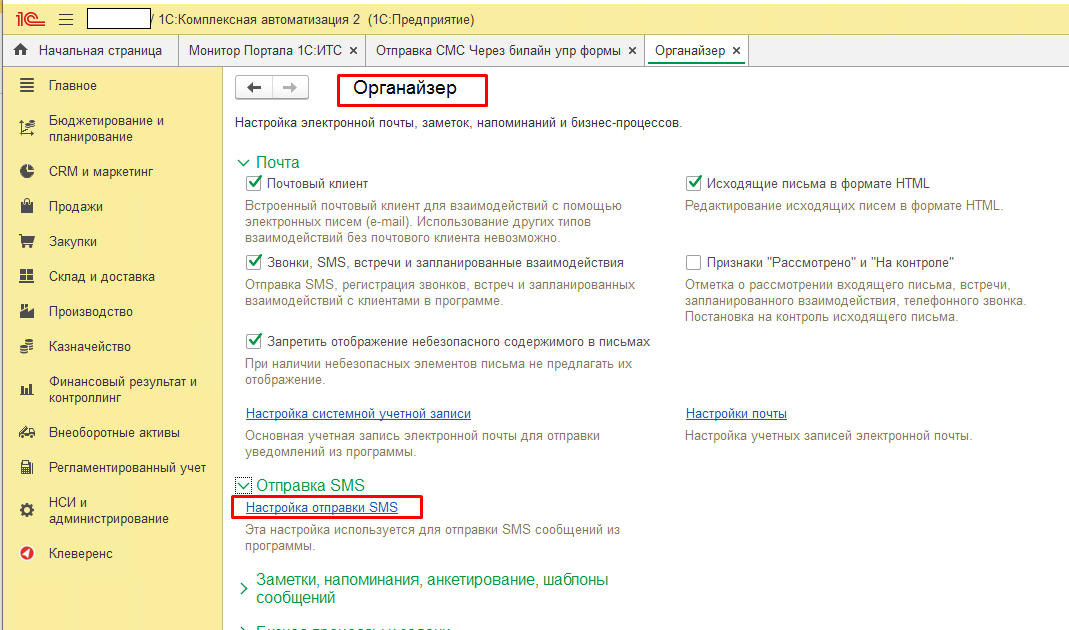
Task: Click the Бюджетирование и планирование icon
Action: pyautogui.click(x=27, y=128)
